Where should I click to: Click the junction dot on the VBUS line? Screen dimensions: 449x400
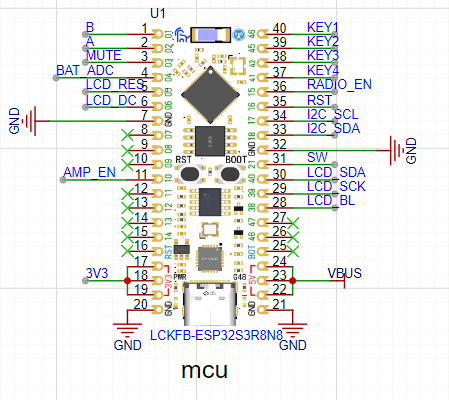[x=292, y=281]
